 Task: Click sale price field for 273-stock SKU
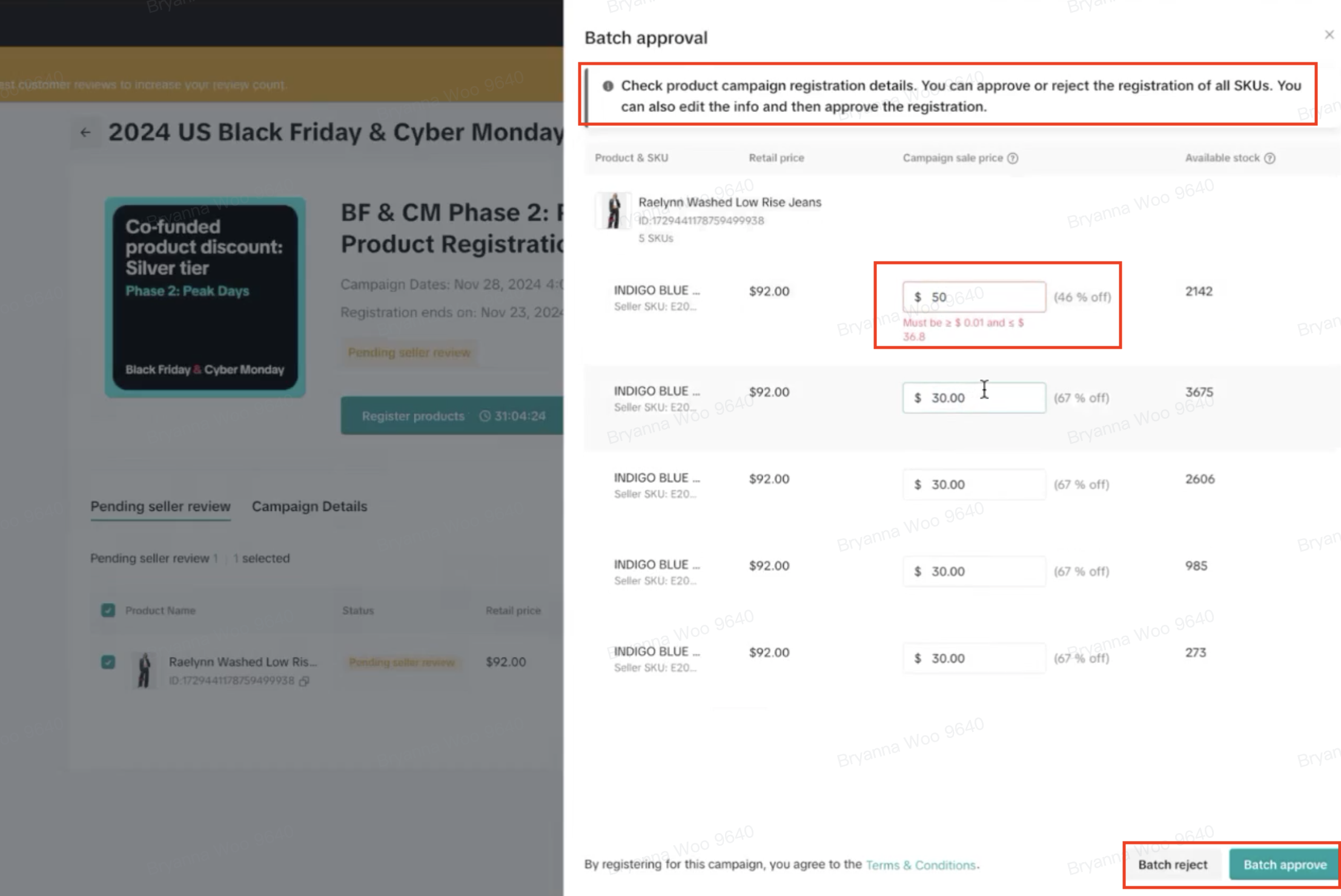point(981,658)
